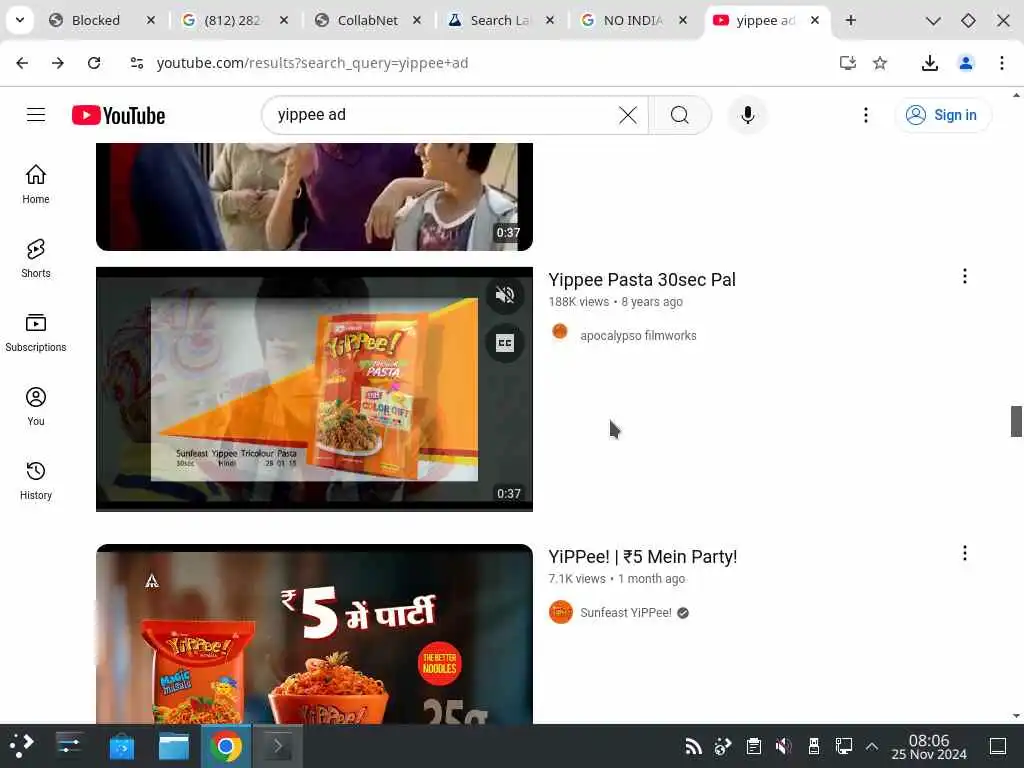
Task: Open the window chevron dropdown in title bar
Action: point(933,20)
